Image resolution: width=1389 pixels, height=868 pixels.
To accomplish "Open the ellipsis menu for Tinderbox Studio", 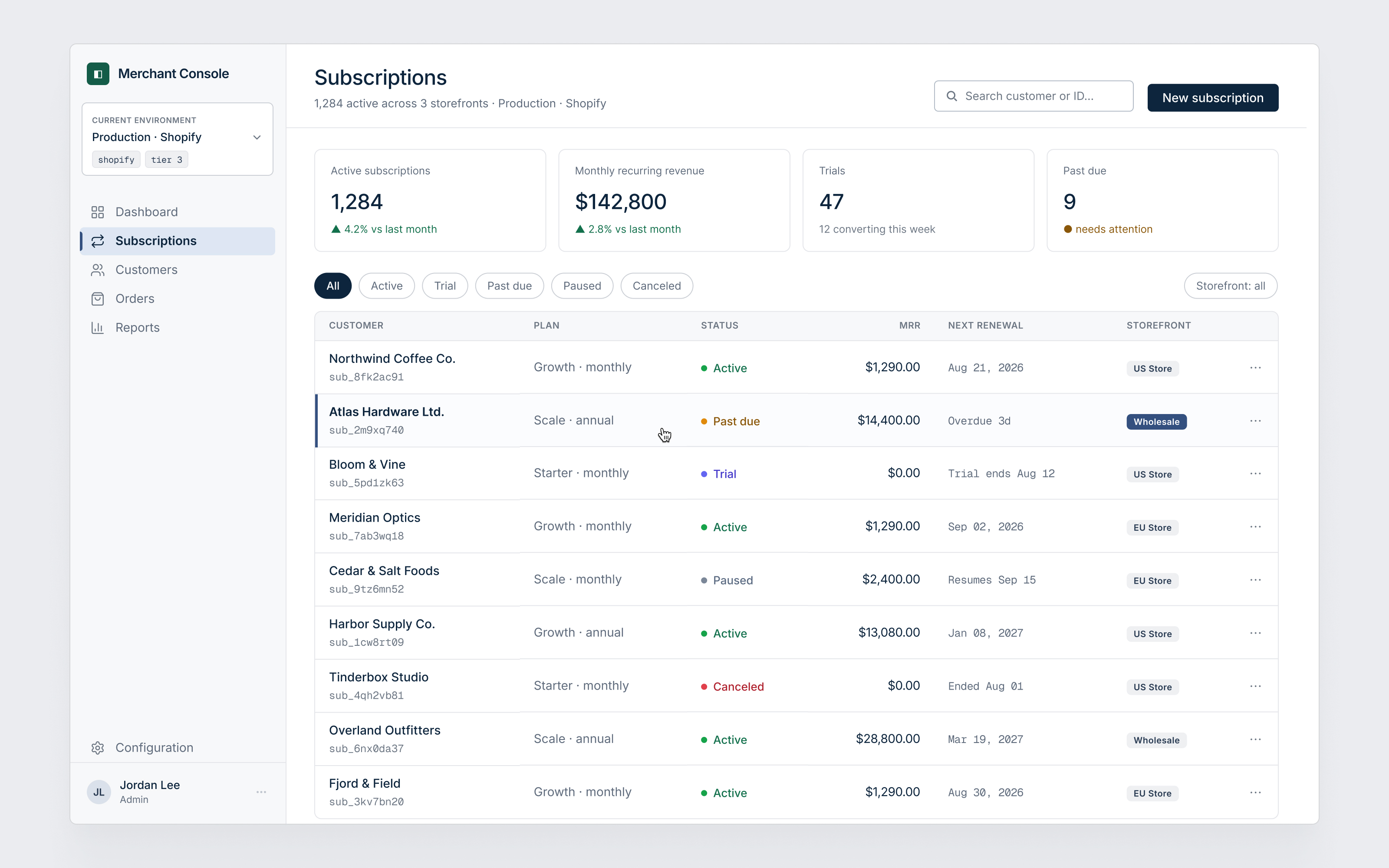I will 1255,686.
